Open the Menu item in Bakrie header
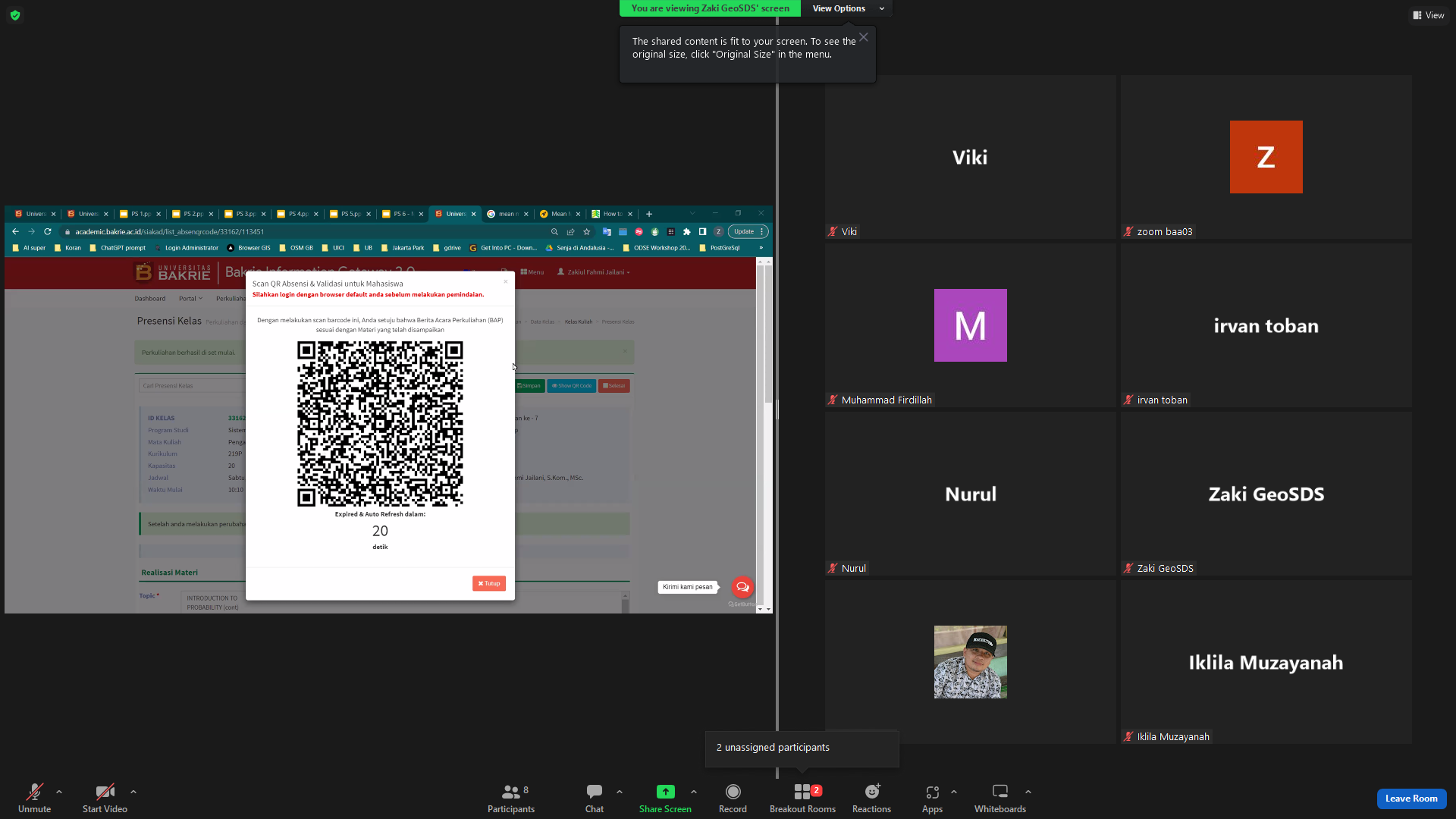This screenshot has height=819, width=1456. coord(532,272)
